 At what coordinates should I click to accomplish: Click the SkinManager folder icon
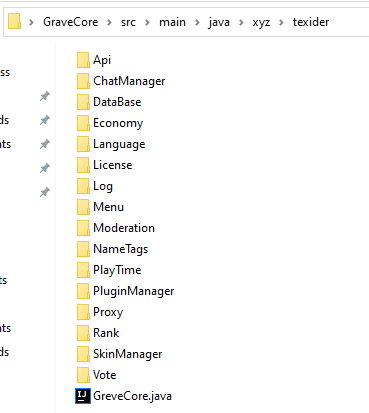(83, 354)
